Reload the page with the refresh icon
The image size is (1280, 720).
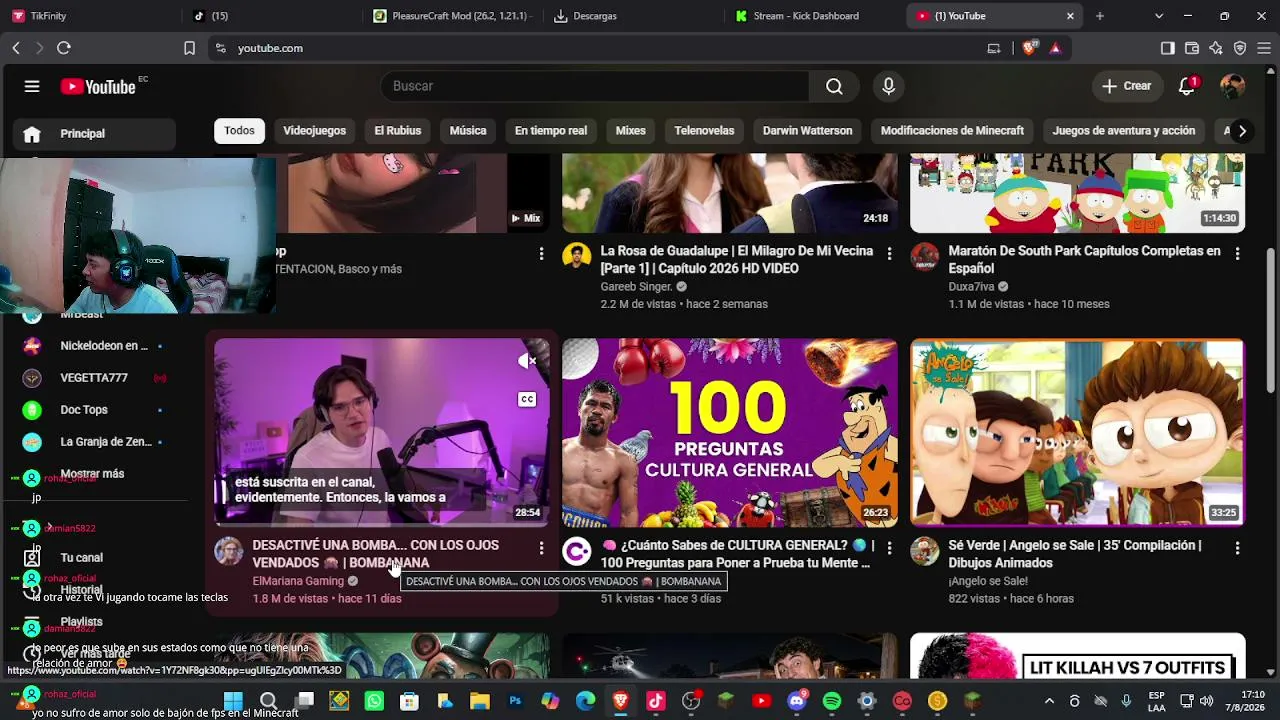[x=64, y=48]
